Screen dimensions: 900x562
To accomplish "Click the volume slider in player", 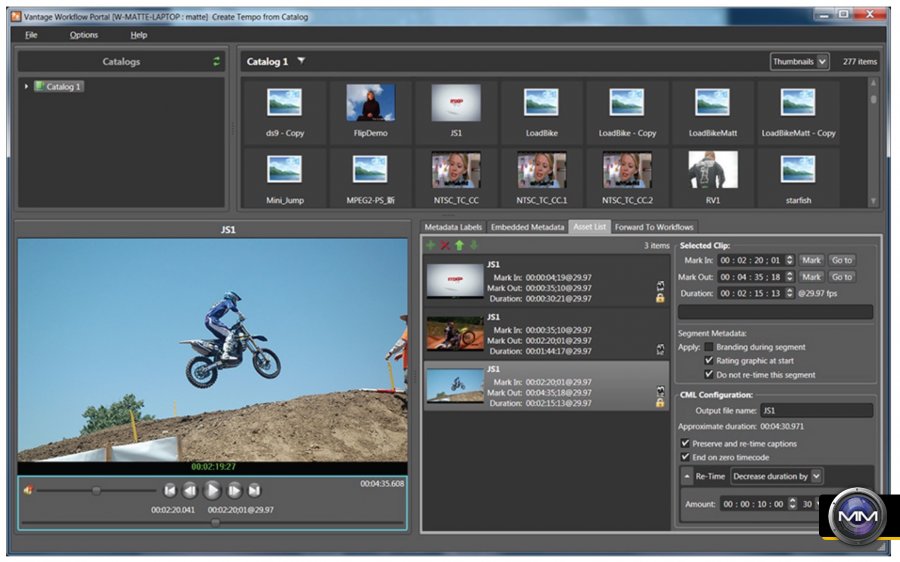I will tap(96, 490).
